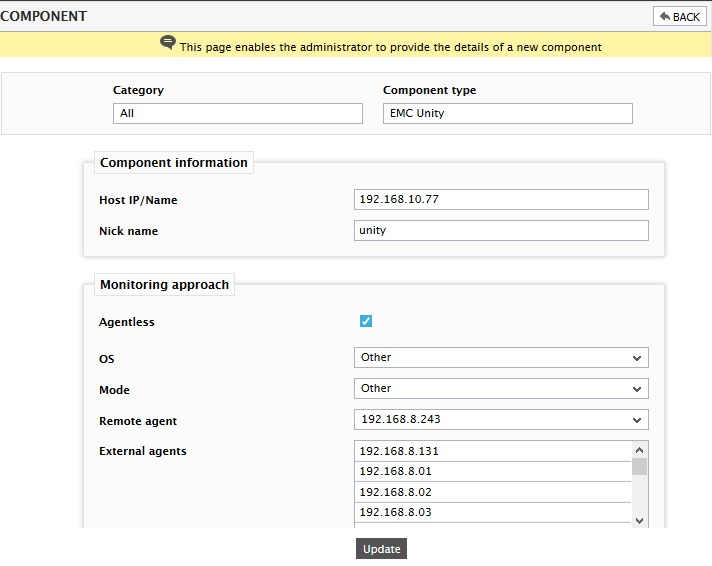Click the back arrow icon
The image size is (712, 566).
tap(665, 16)
